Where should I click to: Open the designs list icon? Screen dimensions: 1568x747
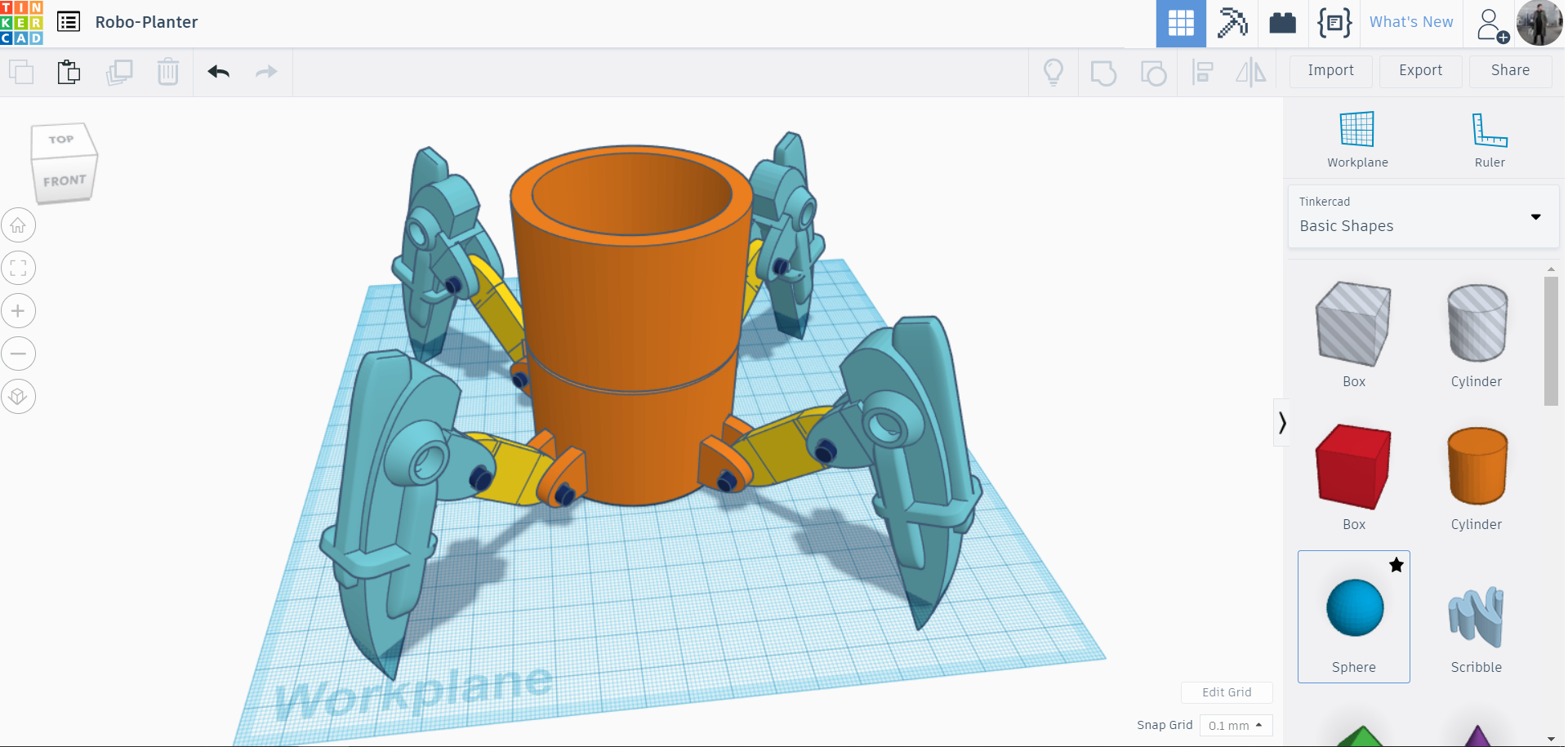pyautogui.click(x=69, y=22)
